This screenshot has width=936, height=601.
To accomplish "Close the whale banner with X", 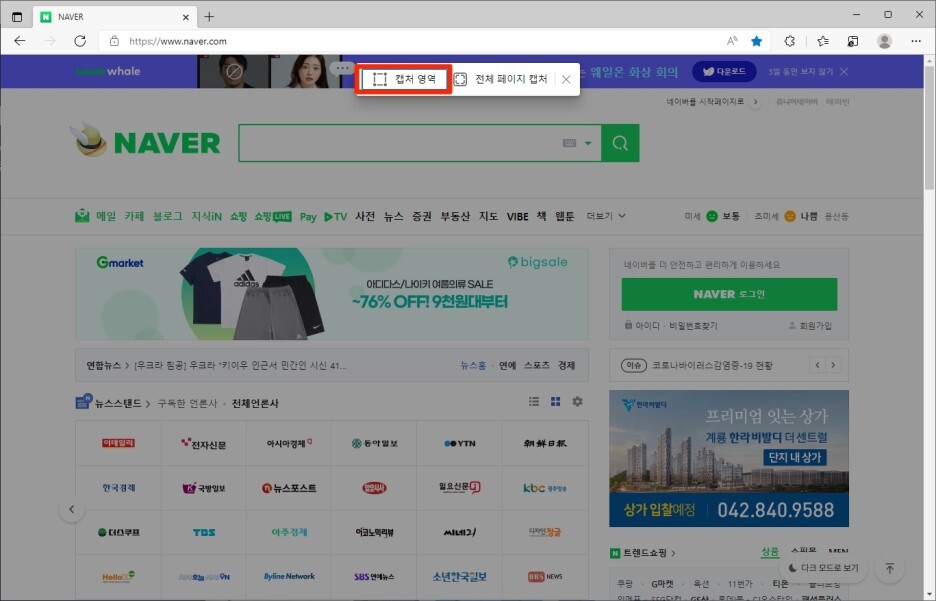I will pos(844,72).
